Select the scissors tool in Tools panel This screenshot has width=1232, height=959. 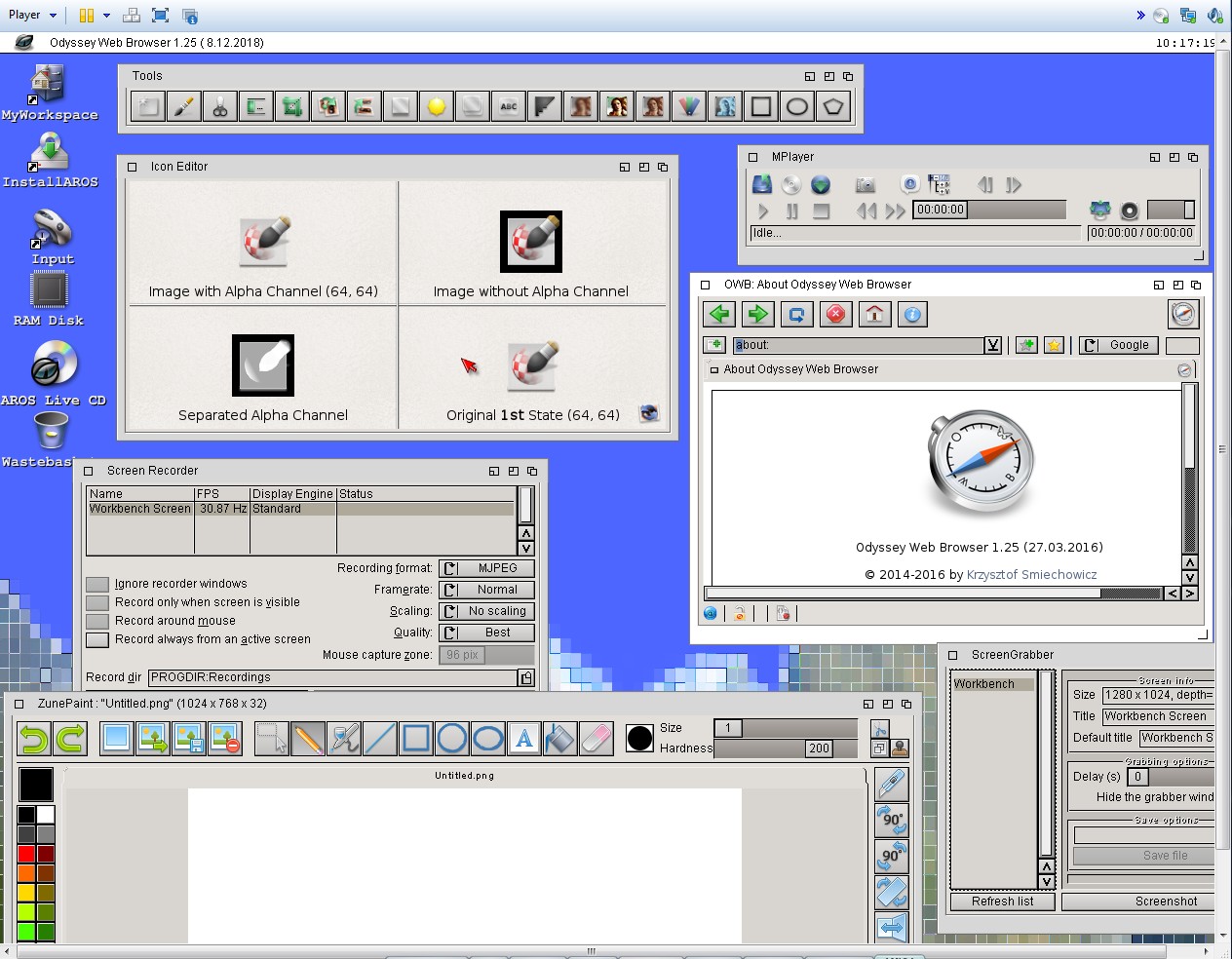tap(220, 107)
